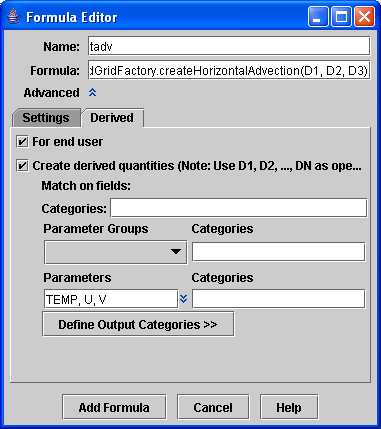
Task: Switch to the Settings tab
Action: click(46, 118)
